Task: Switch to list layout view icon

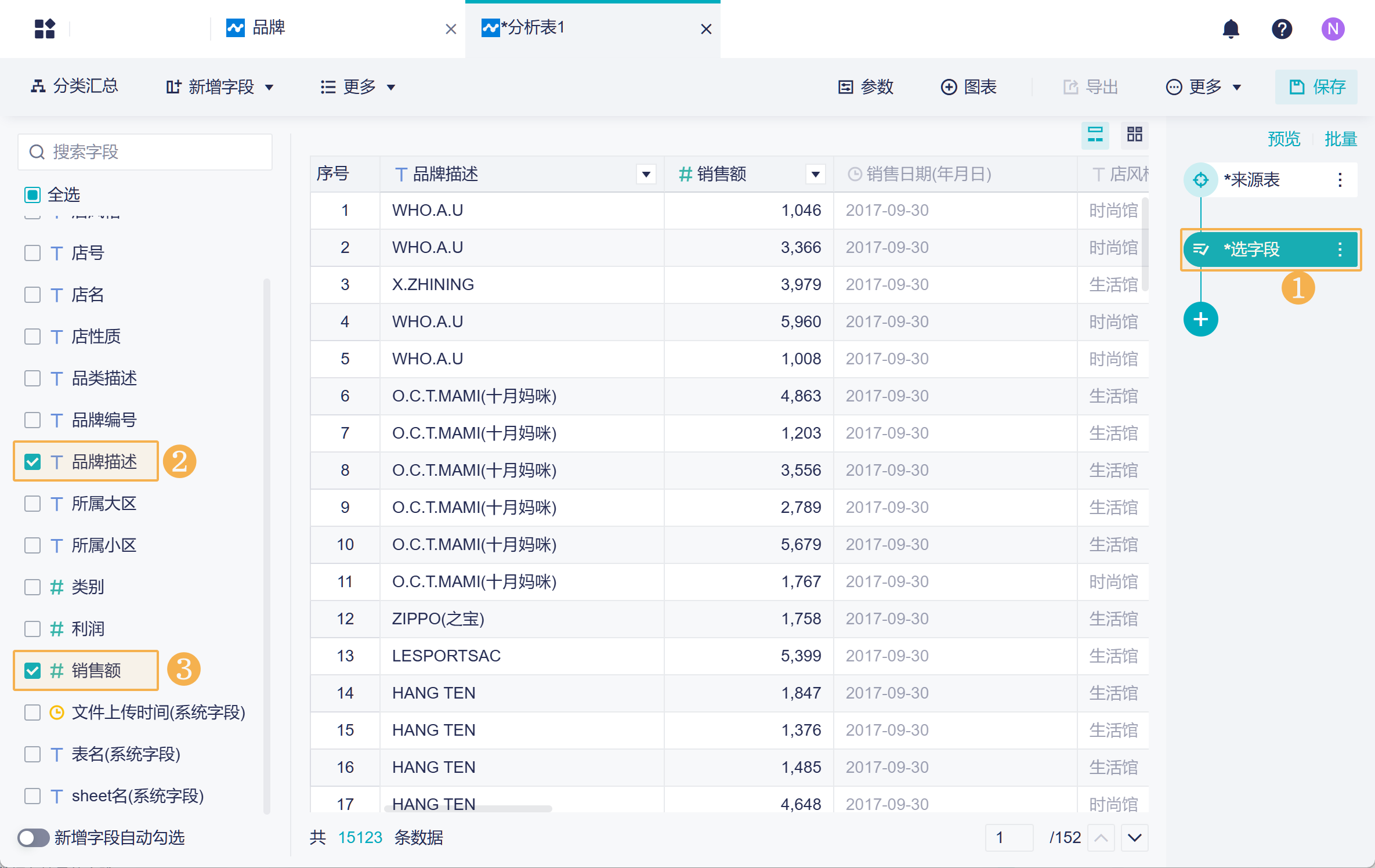Action: (1095, 135)
